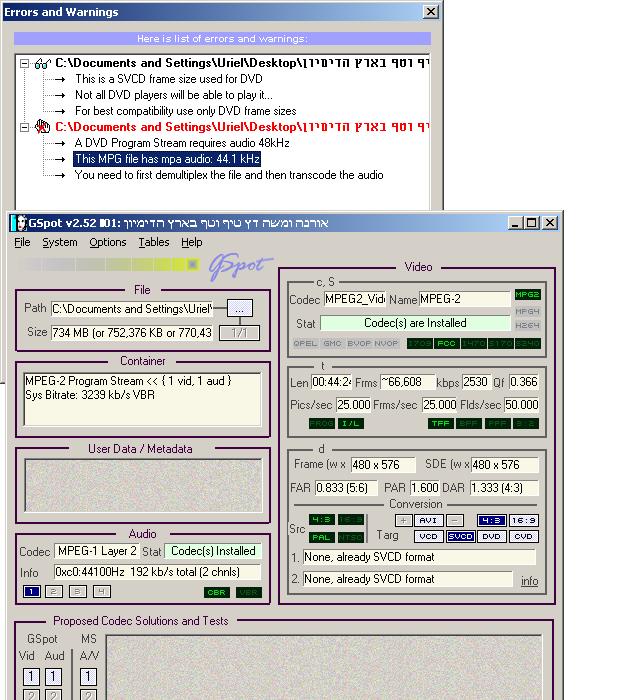Screen dimensions: 634x700
Task: Click the QPEL indicator
Action: tap(305, 343)
